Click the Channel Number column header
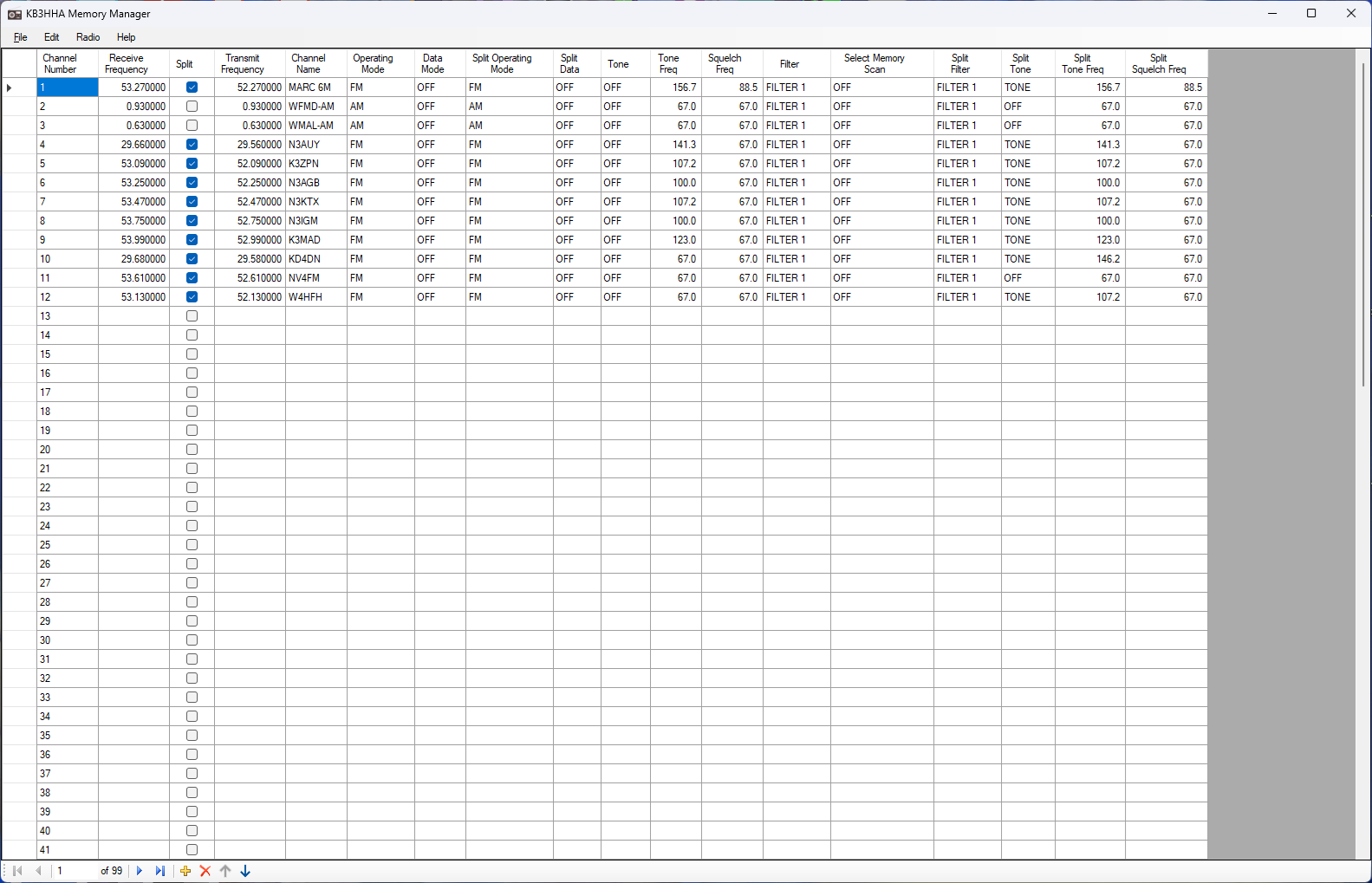The width and height of the screenshot is (1372, 883). (68, 64)
